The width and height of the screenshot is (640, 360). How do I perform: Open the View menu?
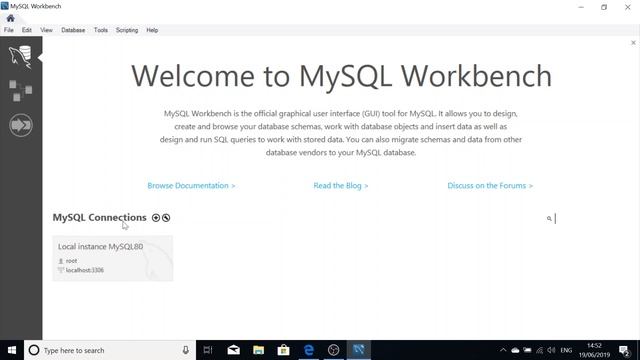[46, 30]
